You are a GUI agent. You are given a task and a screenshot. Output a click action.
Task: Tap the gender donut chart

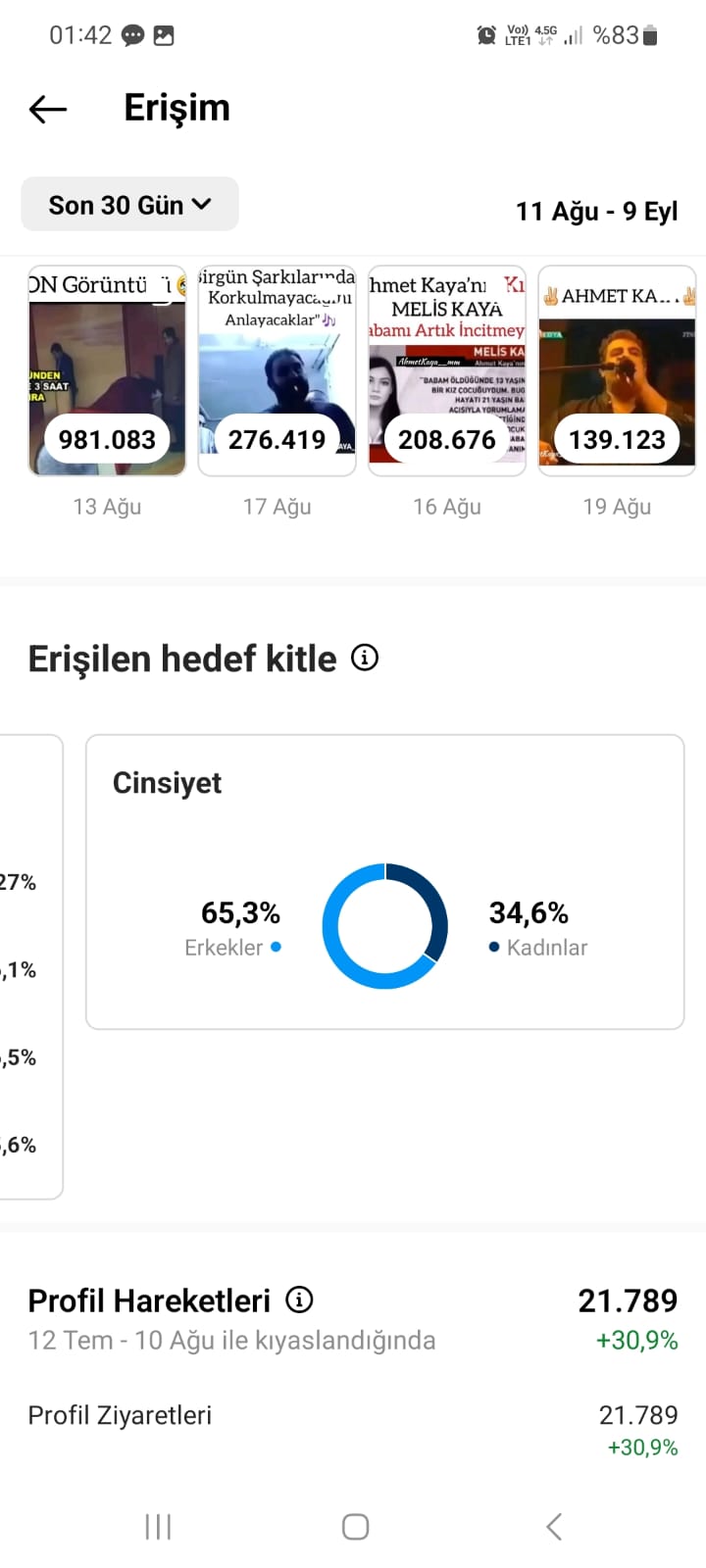tap(385, 926)
